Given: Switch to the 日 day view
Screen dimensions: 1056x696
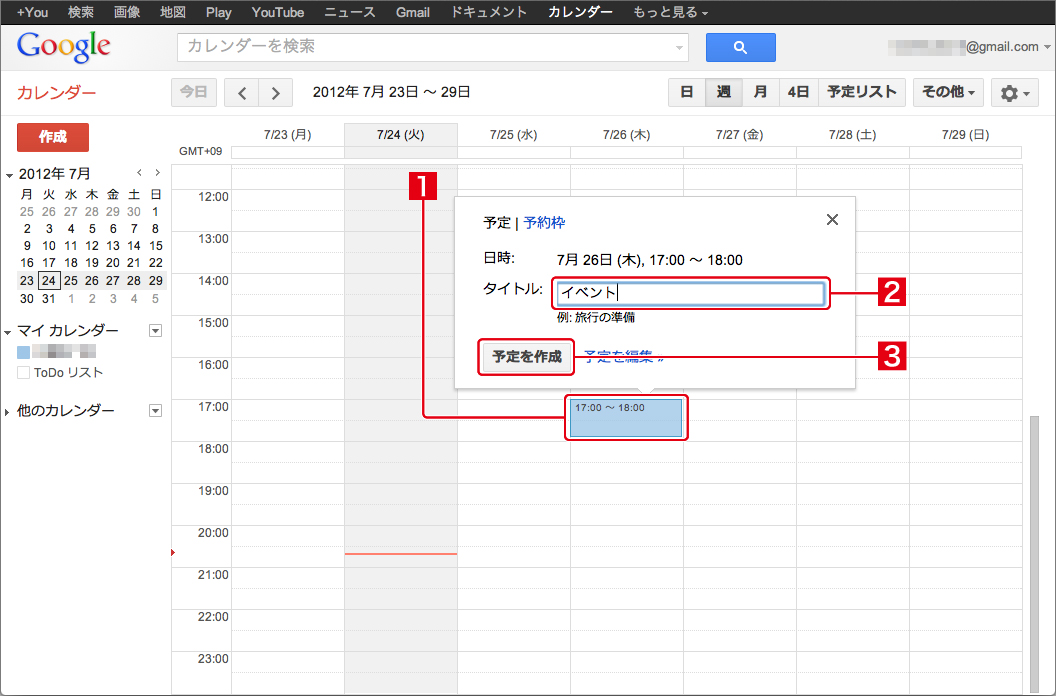Looking at the screenshot, I should pyautogui.click(x=686, y=92).
